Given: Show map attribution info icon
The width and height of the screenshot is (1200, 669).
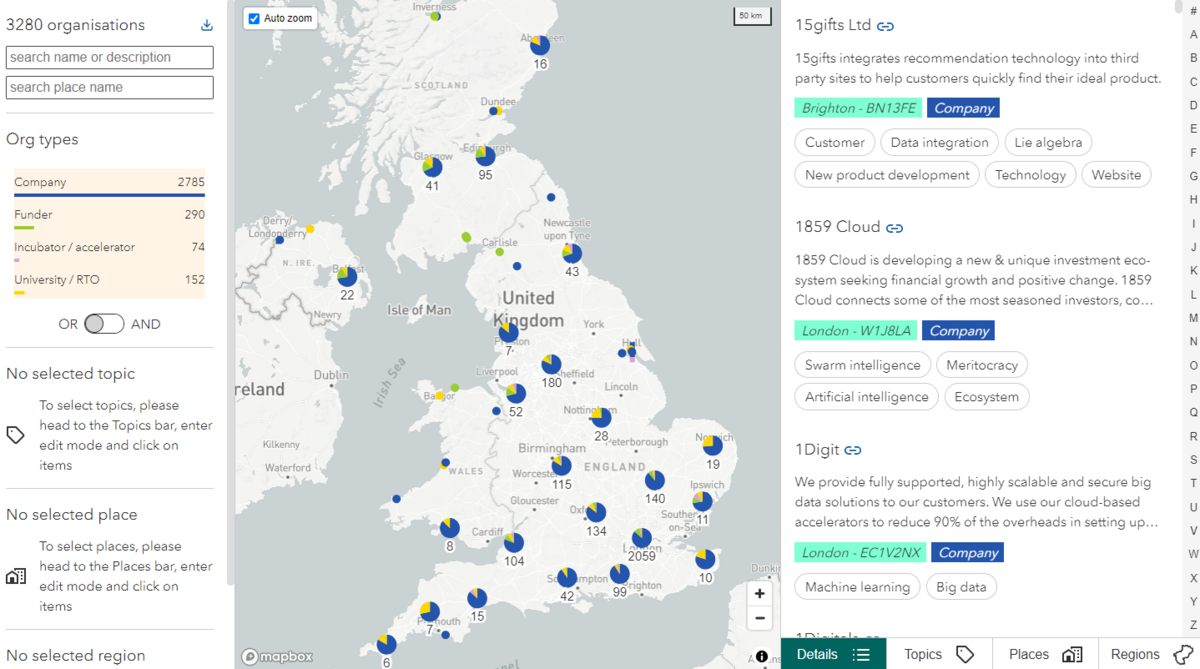Looking at the screenshot, I should pyautogui.click(x=762, y=656).
